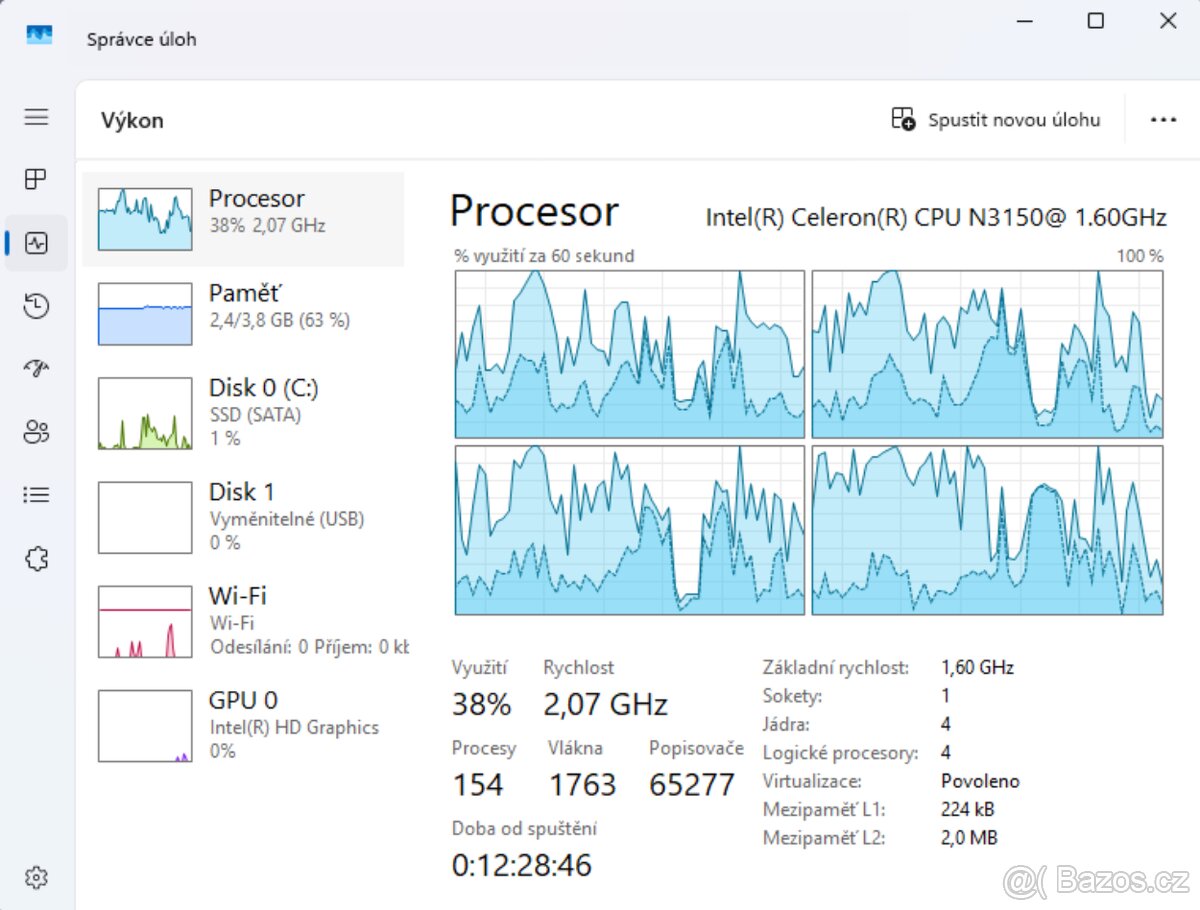Select the Disk 1 removable USB panel
Image resolution: width=1200 pixels, height=910 pixels.
[x=245, y=516]
